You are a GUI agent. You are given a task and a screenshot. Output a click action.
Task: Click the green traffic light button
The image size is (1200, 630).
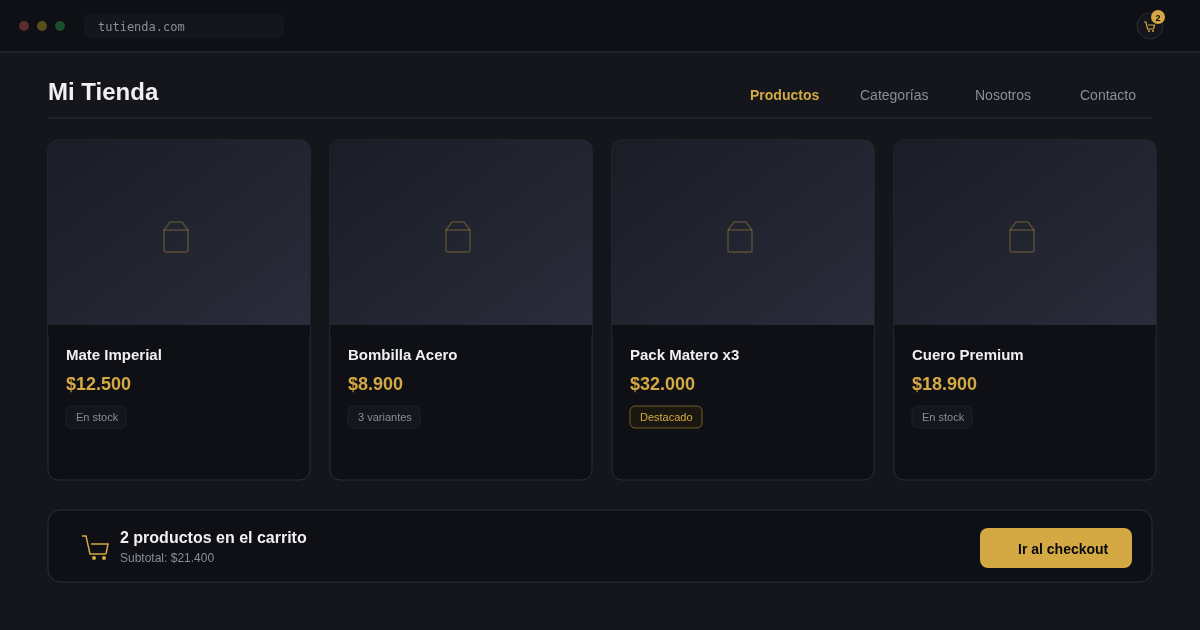tap(60, 26)
